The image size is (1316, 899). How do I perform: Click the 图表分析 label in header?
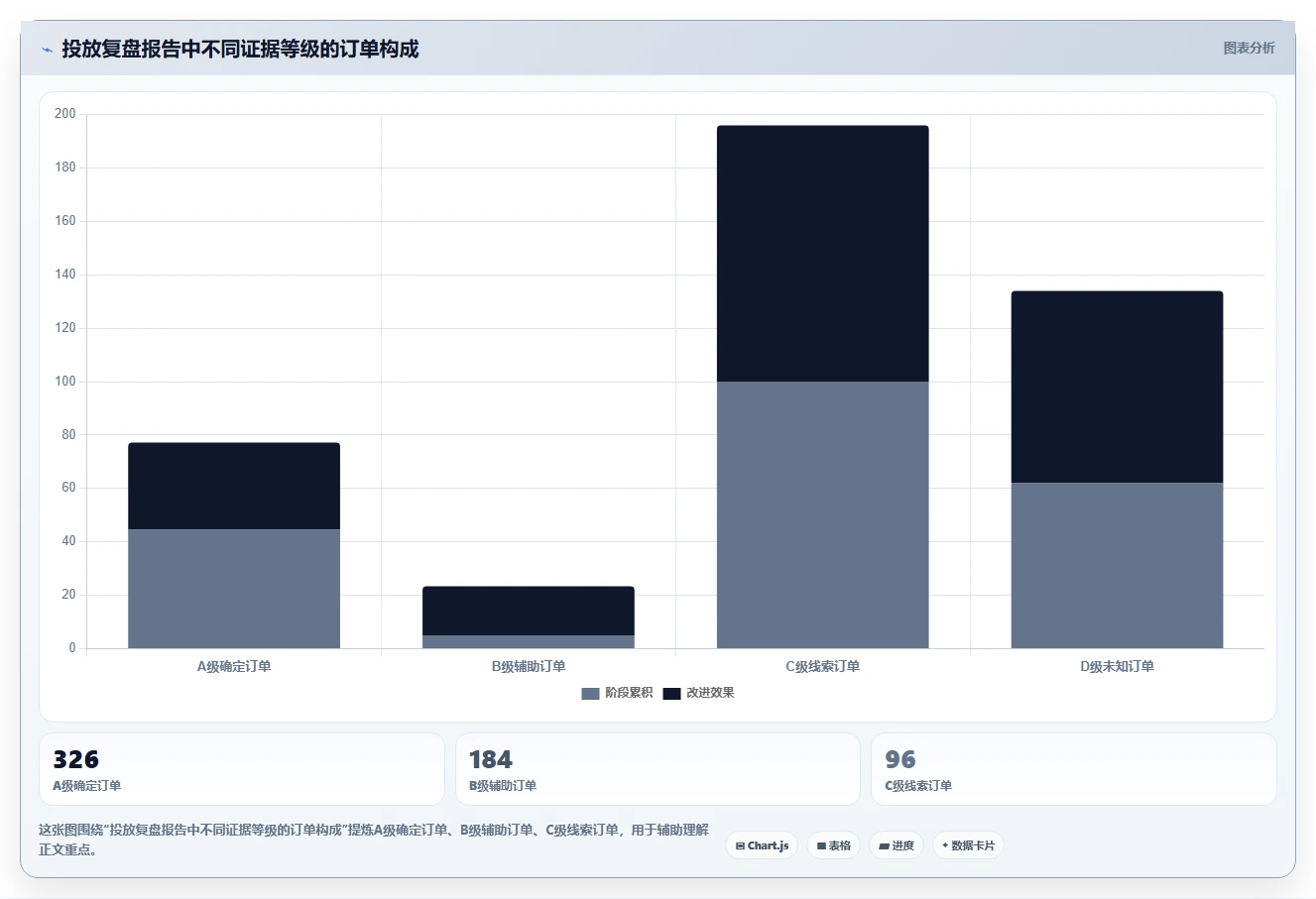click(1249, 48)
